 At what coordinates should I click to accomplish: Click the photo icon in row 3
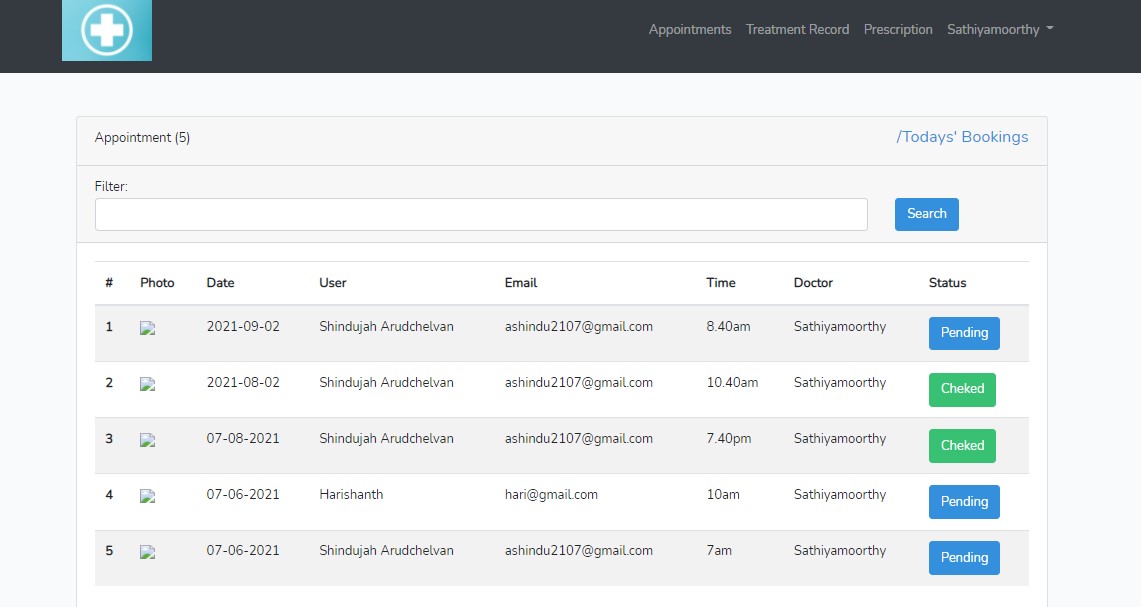(x=146, y=440)
